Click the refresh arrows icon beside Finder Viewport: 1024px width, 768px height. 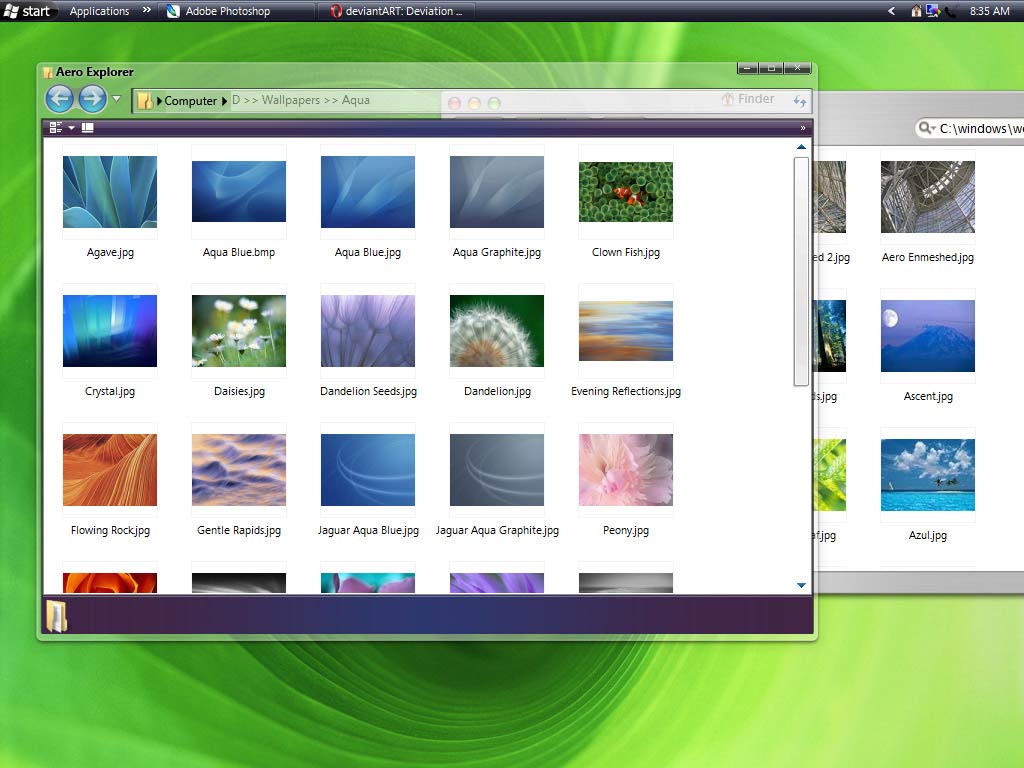tap(799, 101)
